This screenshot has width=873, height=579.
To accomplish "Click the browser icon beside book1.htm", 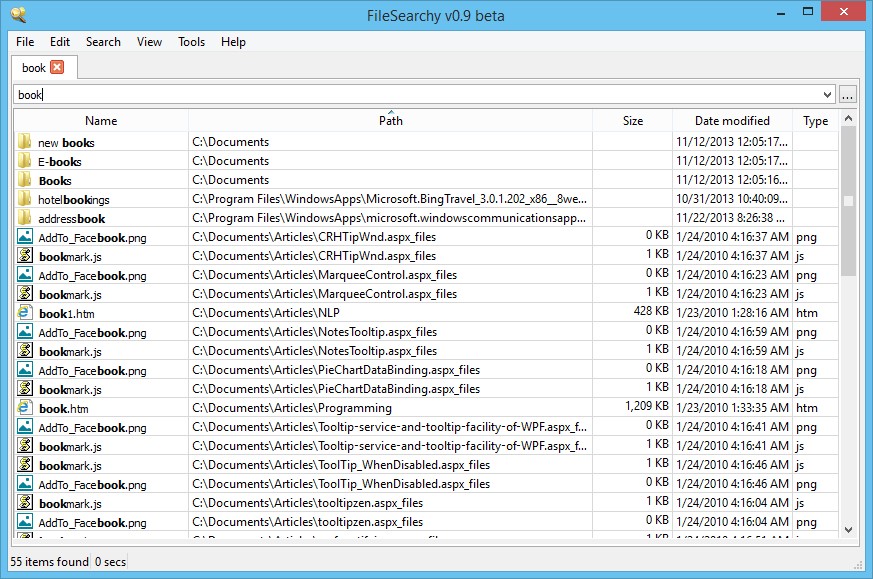I will point(24,313).
